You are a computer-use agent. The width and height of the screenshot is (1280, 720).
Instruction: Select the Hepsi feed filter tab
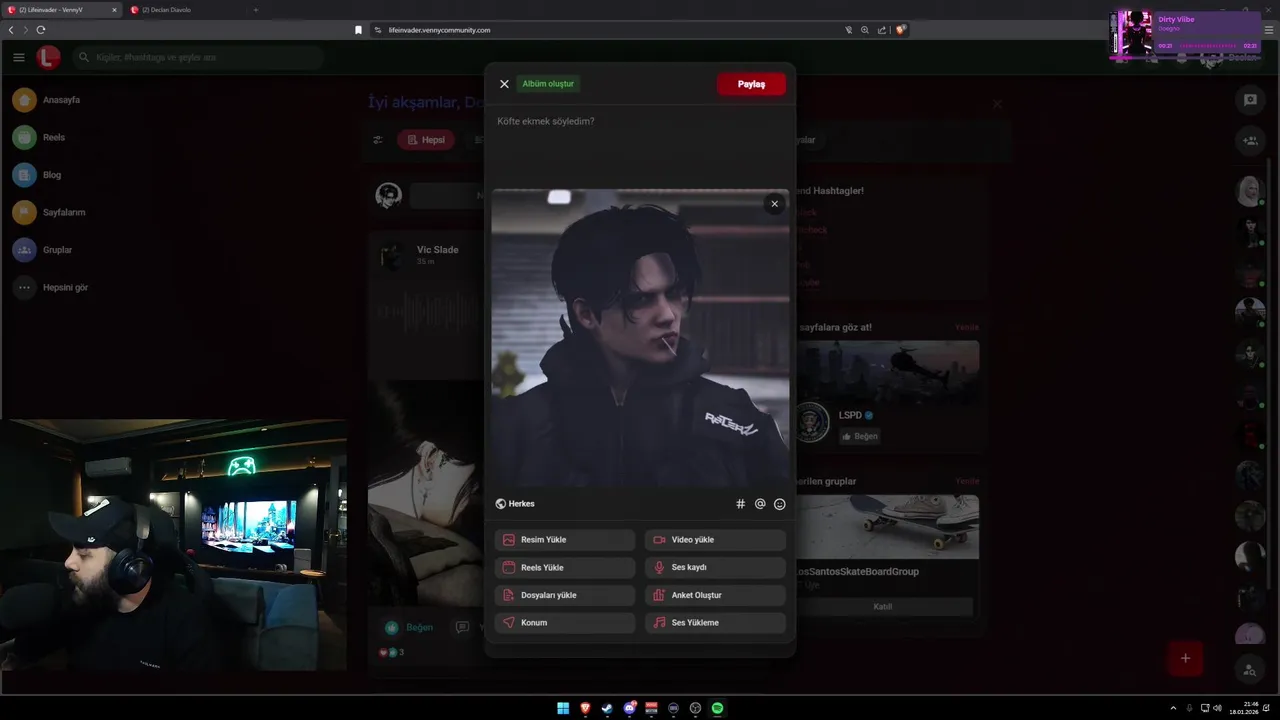426,140
